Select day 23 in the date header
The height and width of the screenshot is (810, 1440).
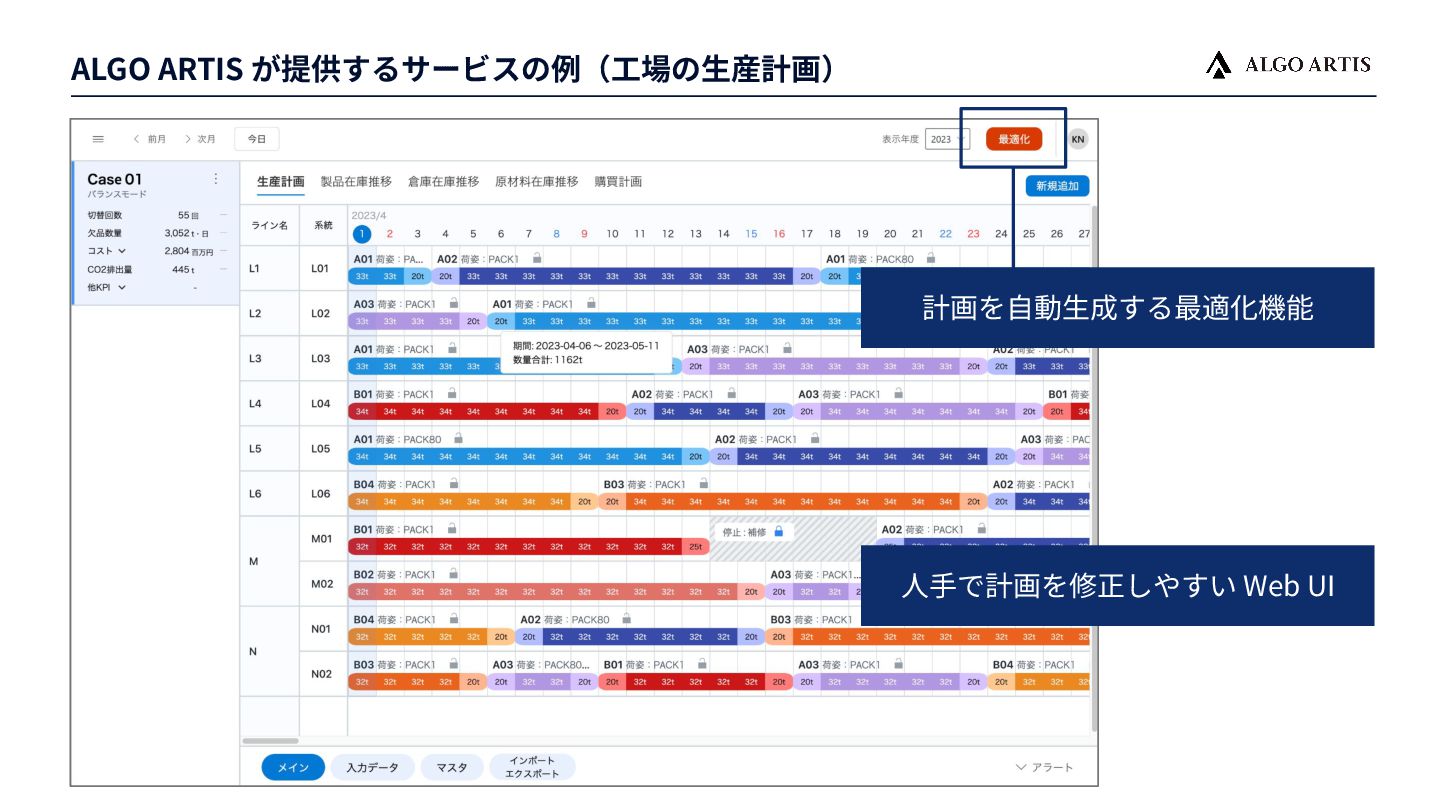[973, 233]
